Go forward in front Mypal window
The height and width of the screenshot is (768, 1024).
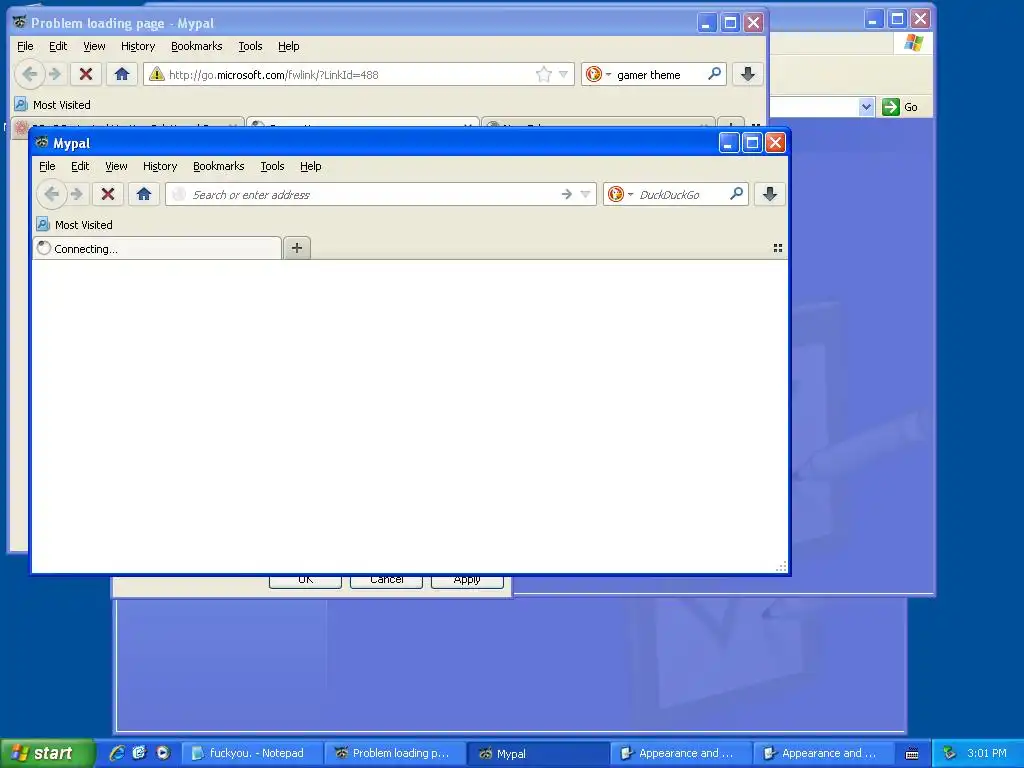(77, 194)
